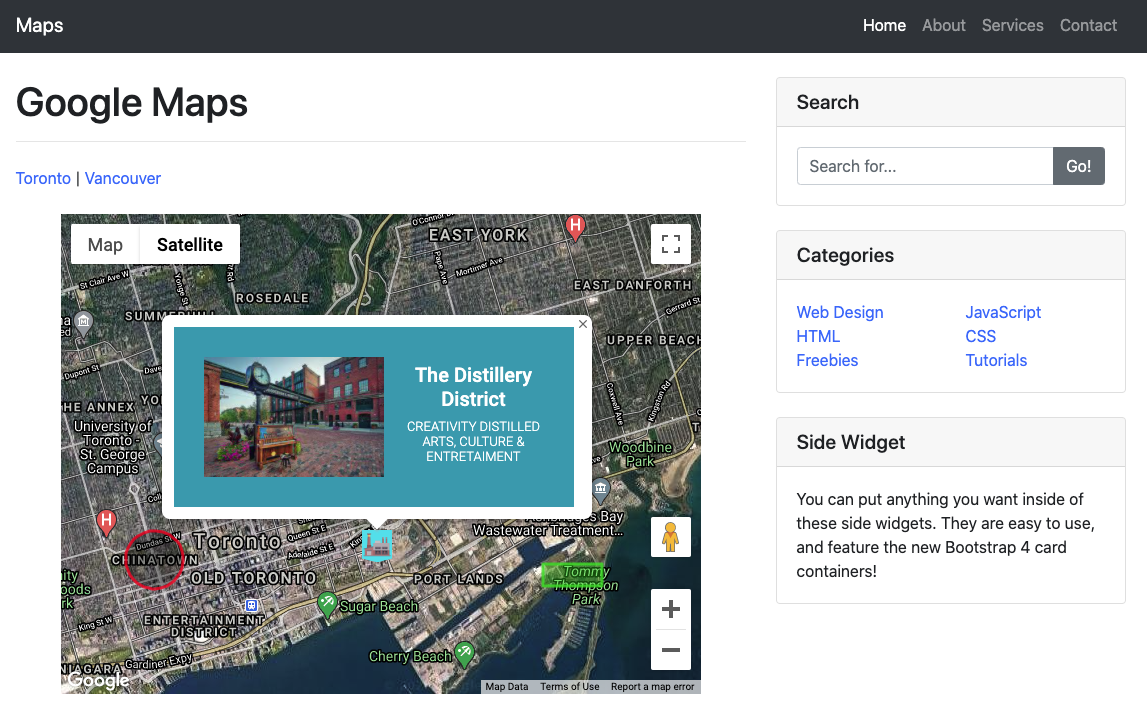
Task: Click the Distillery District cyan map marker
Action: click(377, 544)
